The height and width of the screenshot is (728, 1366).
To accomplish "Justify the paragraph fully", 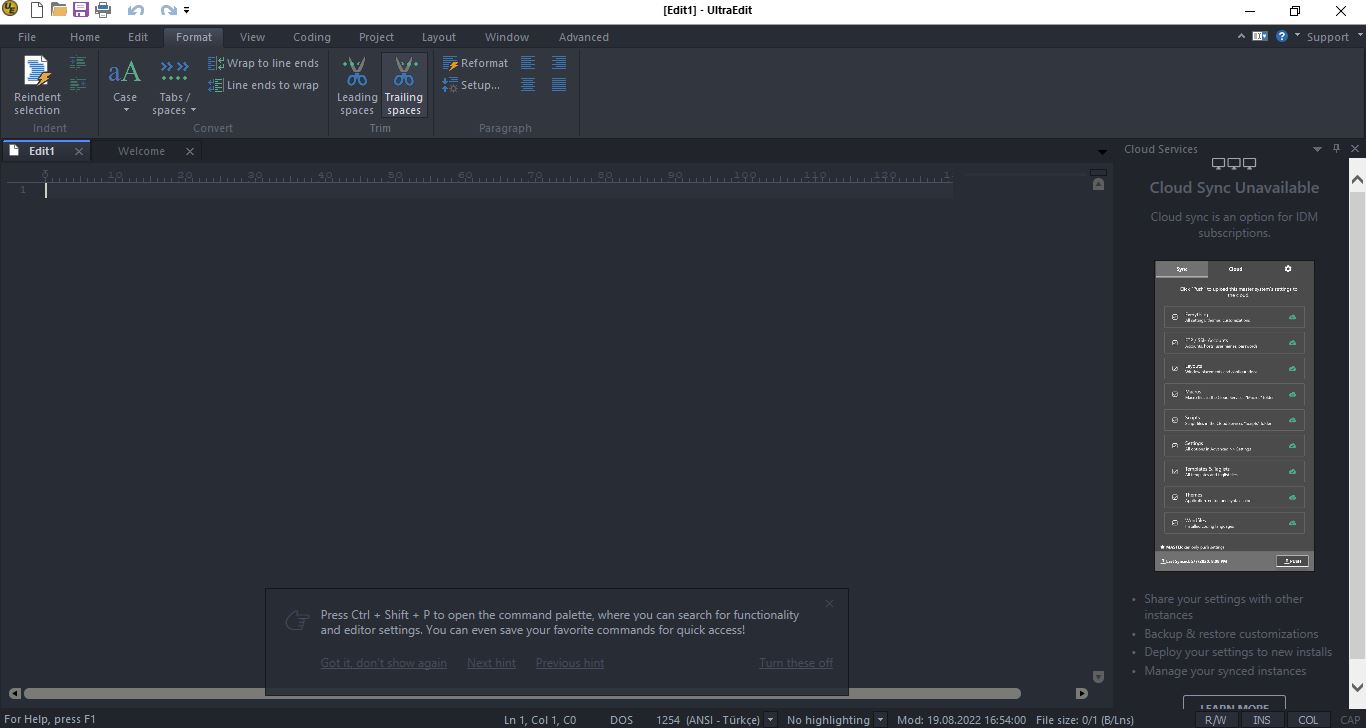I will [559, 85].
